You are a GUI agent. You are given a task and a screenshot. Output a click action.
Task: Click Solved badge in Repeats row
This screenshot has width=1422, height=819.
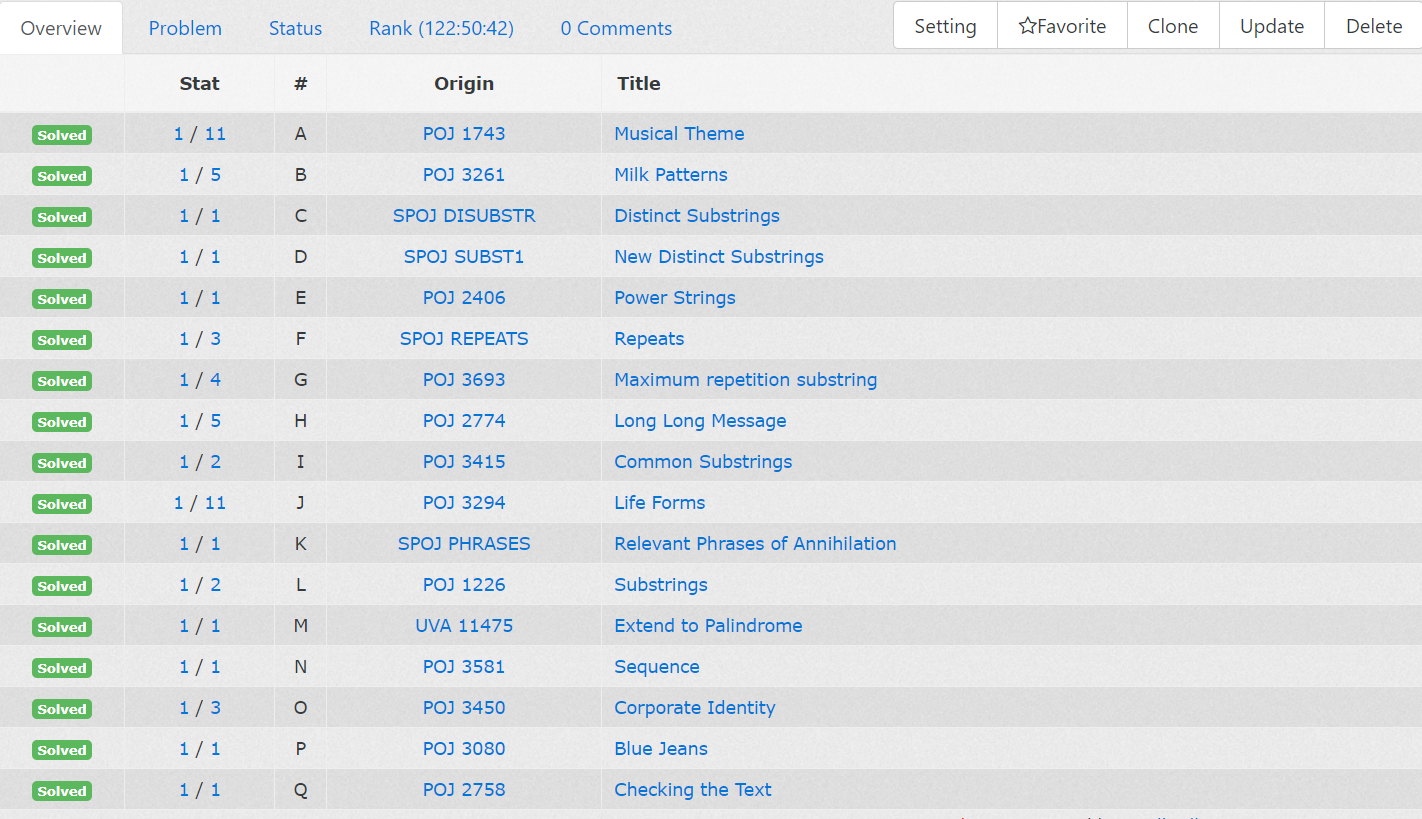click(x=62, y=340)
